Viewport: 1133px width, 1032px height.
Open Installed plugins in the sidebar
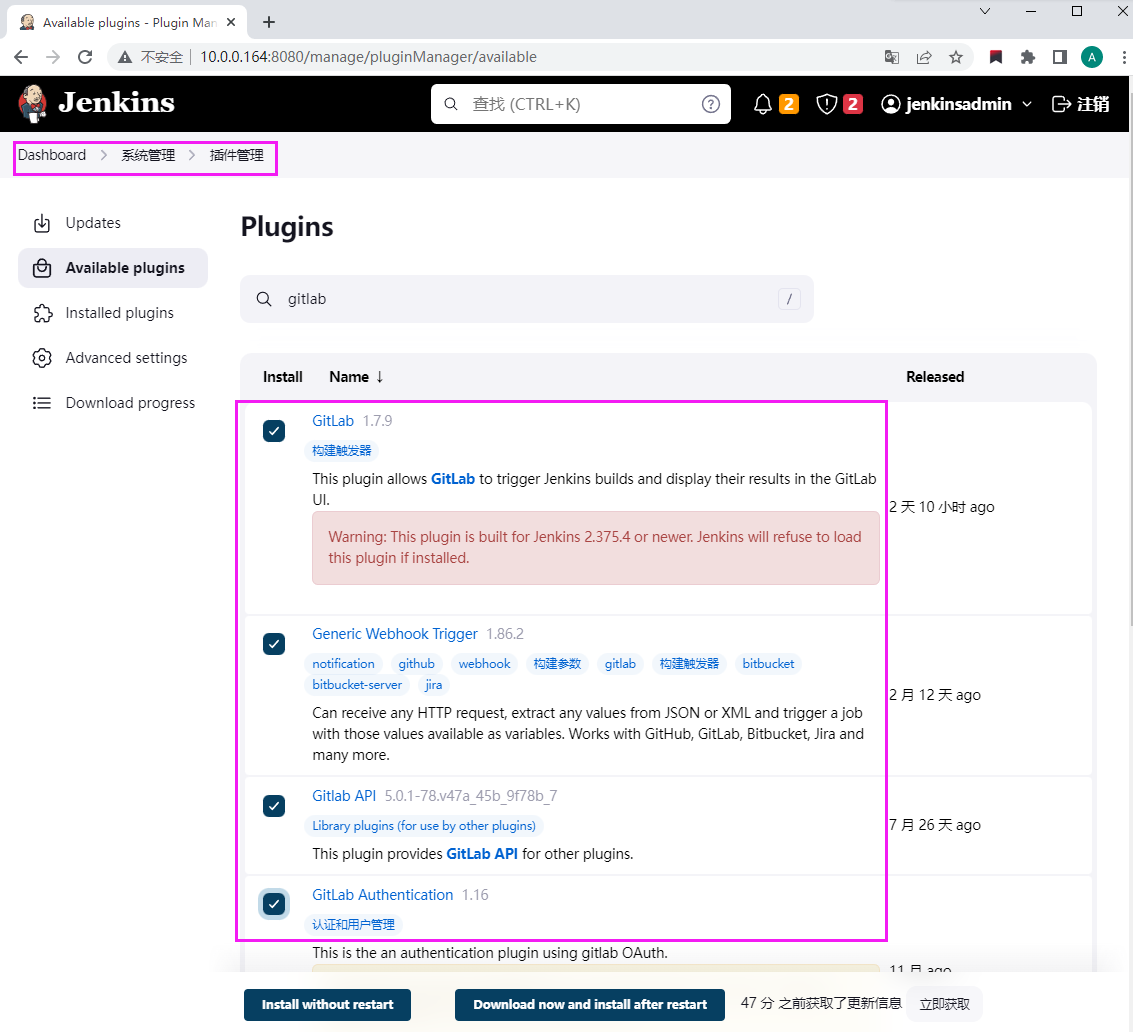(x=113, y=313)
